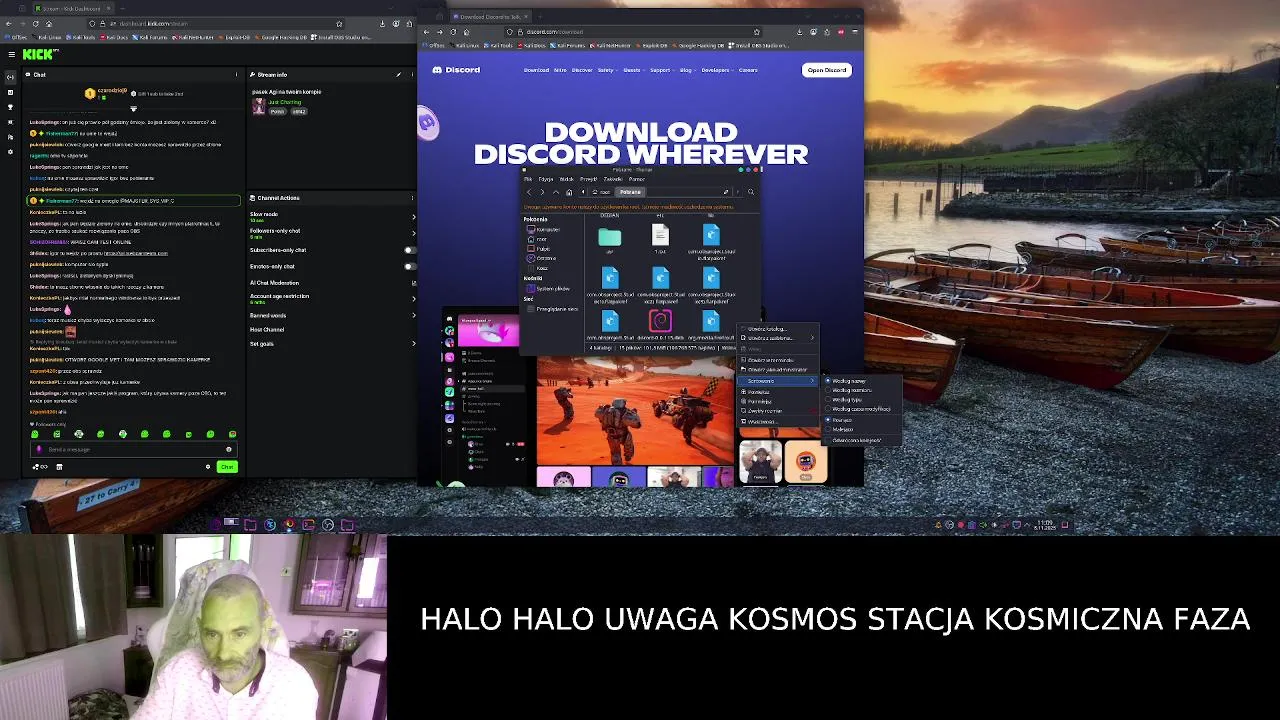This screenshot has width=1280, height=720.
Task: Click the trophy icon in Kick sidebar
Action: 10,107
